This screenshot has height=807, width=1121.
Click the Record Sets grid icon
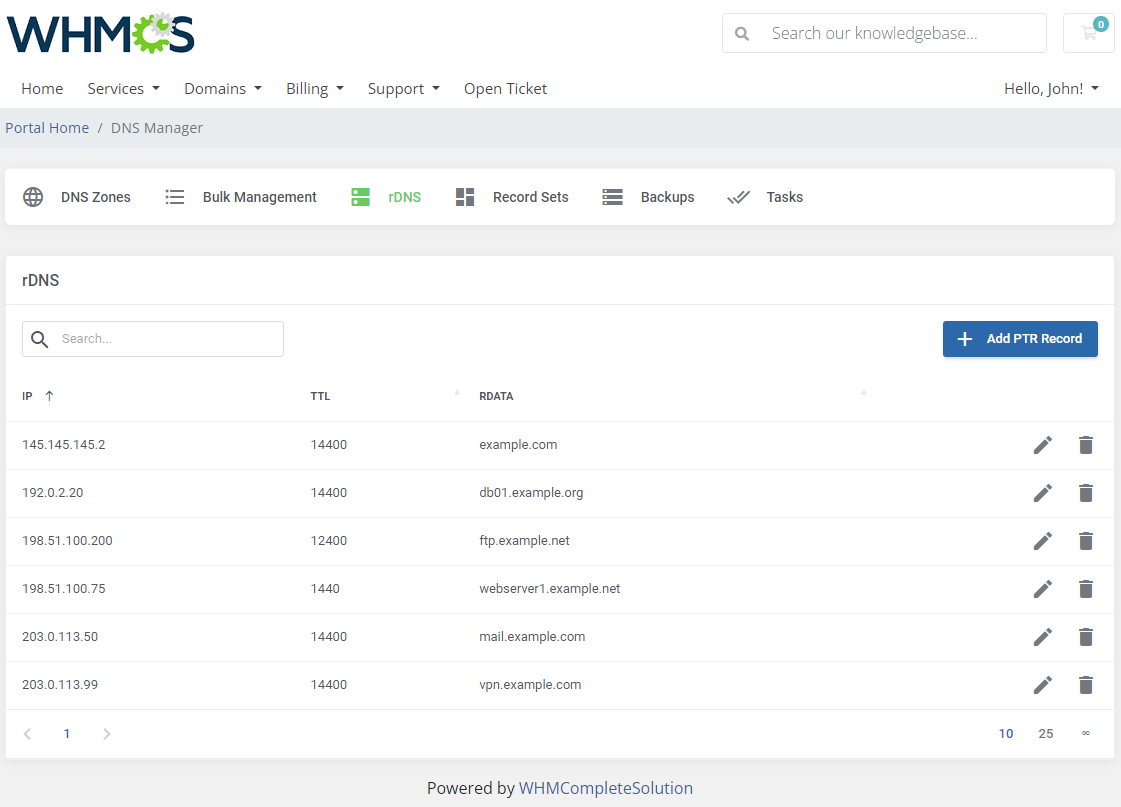pos(465,197)
